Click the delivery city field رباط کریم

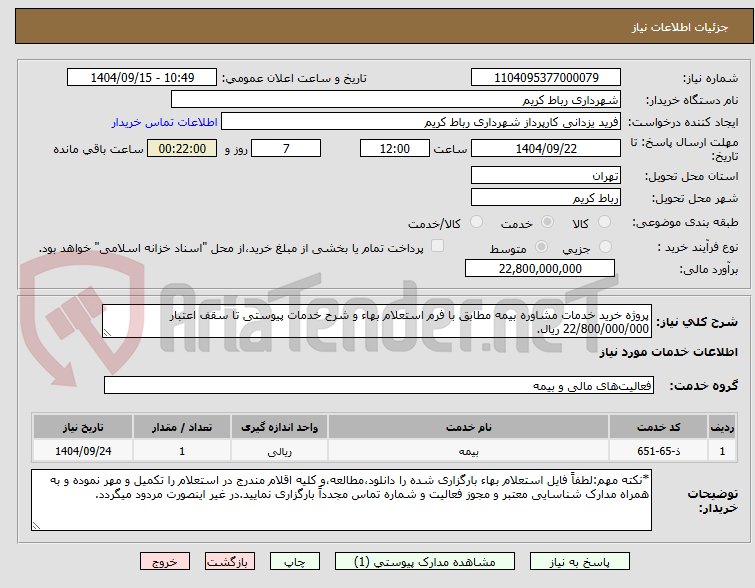tap(546, 197)
